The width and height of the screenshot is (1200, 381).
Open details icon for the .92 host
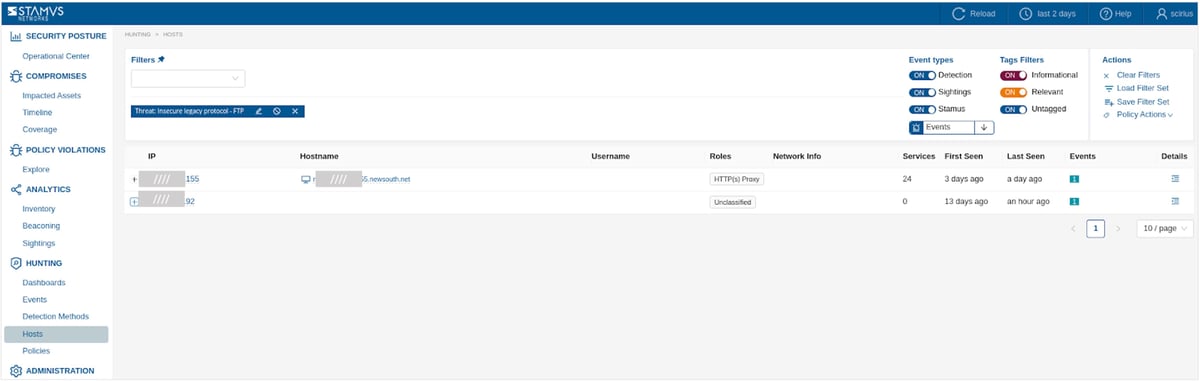click(x=1175, y=201)
